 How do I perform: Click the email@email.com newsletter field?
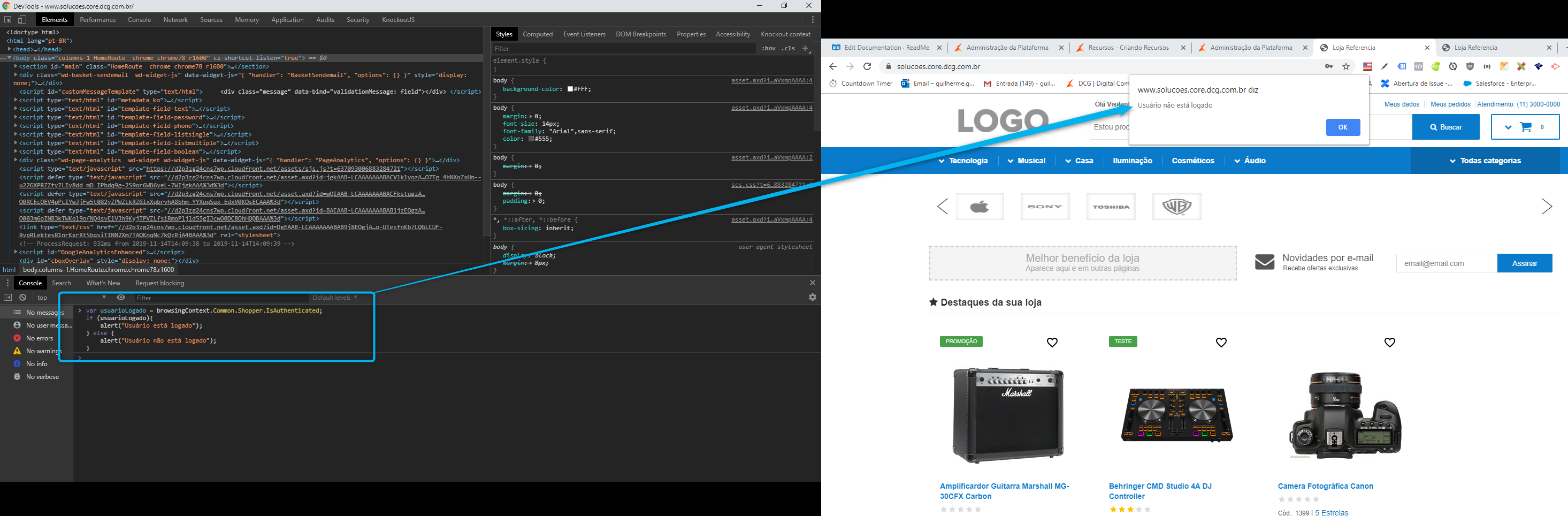click(x=1446, y=263)
